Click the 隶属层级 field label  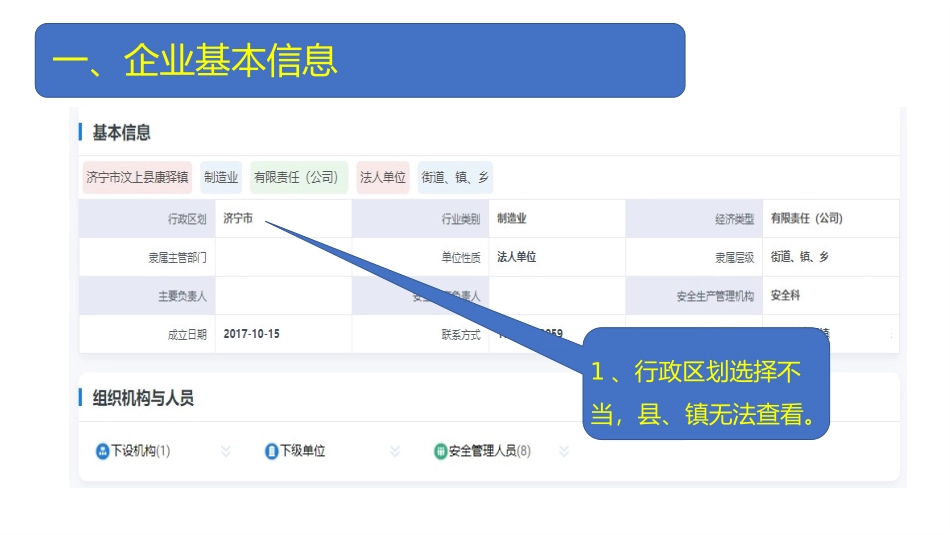734,258
